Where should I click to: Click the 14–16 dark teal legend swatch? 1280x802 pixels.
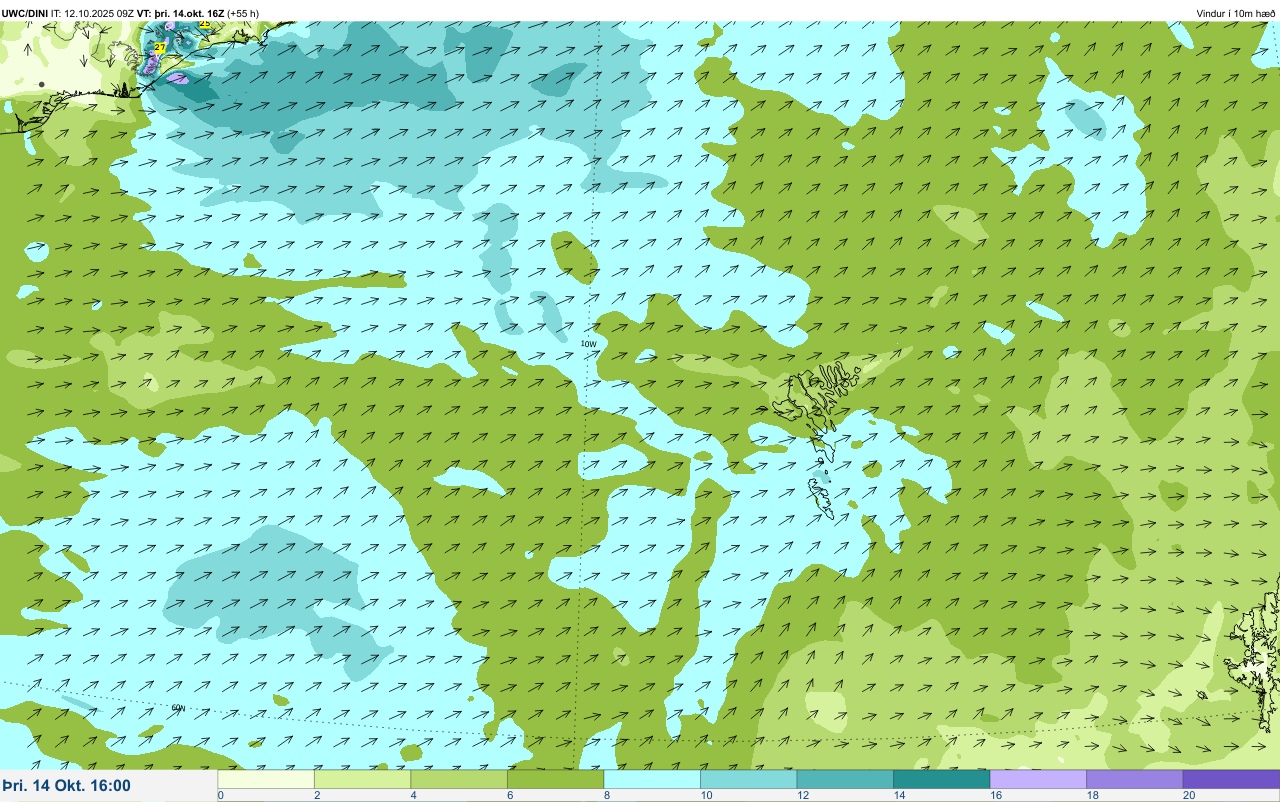(x=941, y=779)
